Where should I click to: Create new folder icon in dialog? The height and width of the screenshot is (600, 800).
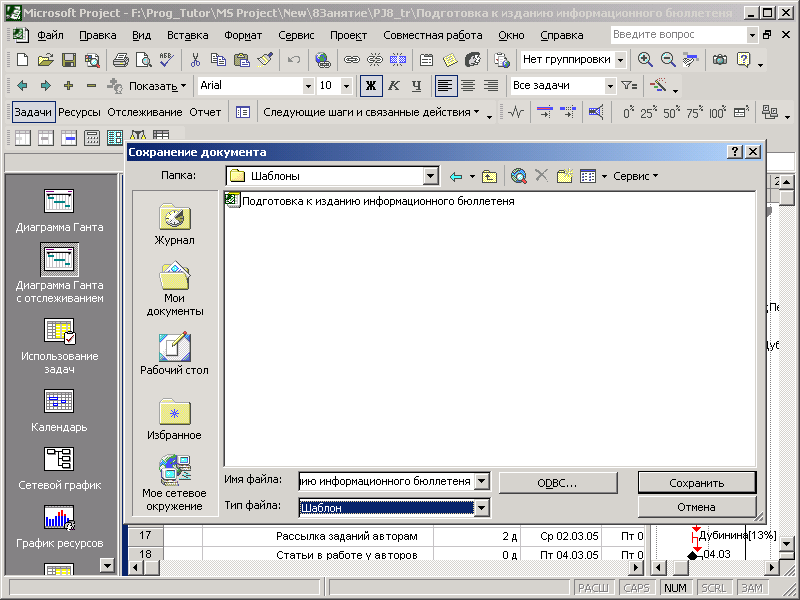pos(565,177)
